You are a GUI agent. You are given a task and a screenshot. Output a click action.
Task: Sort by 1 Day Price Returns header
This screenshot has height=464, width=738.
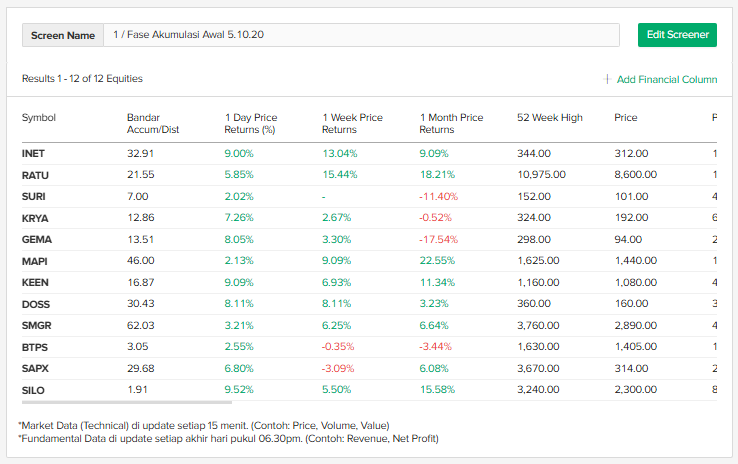coord(251,123)
